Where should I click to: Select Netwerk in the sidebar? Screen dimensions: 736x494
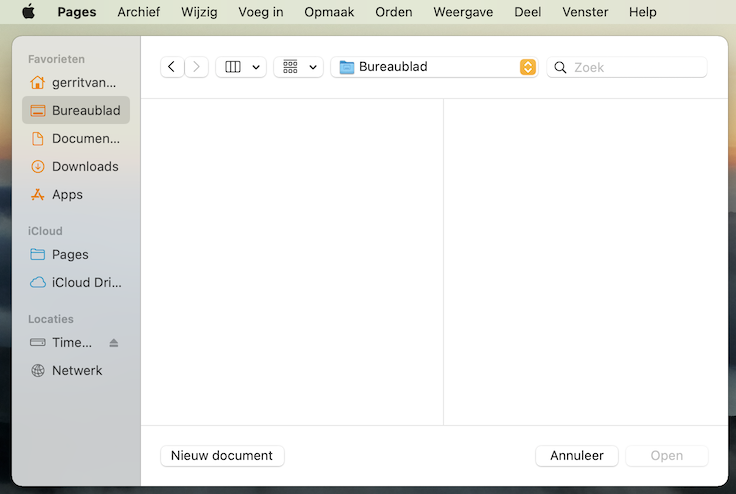pyautogui.click(x=76, y=370)
